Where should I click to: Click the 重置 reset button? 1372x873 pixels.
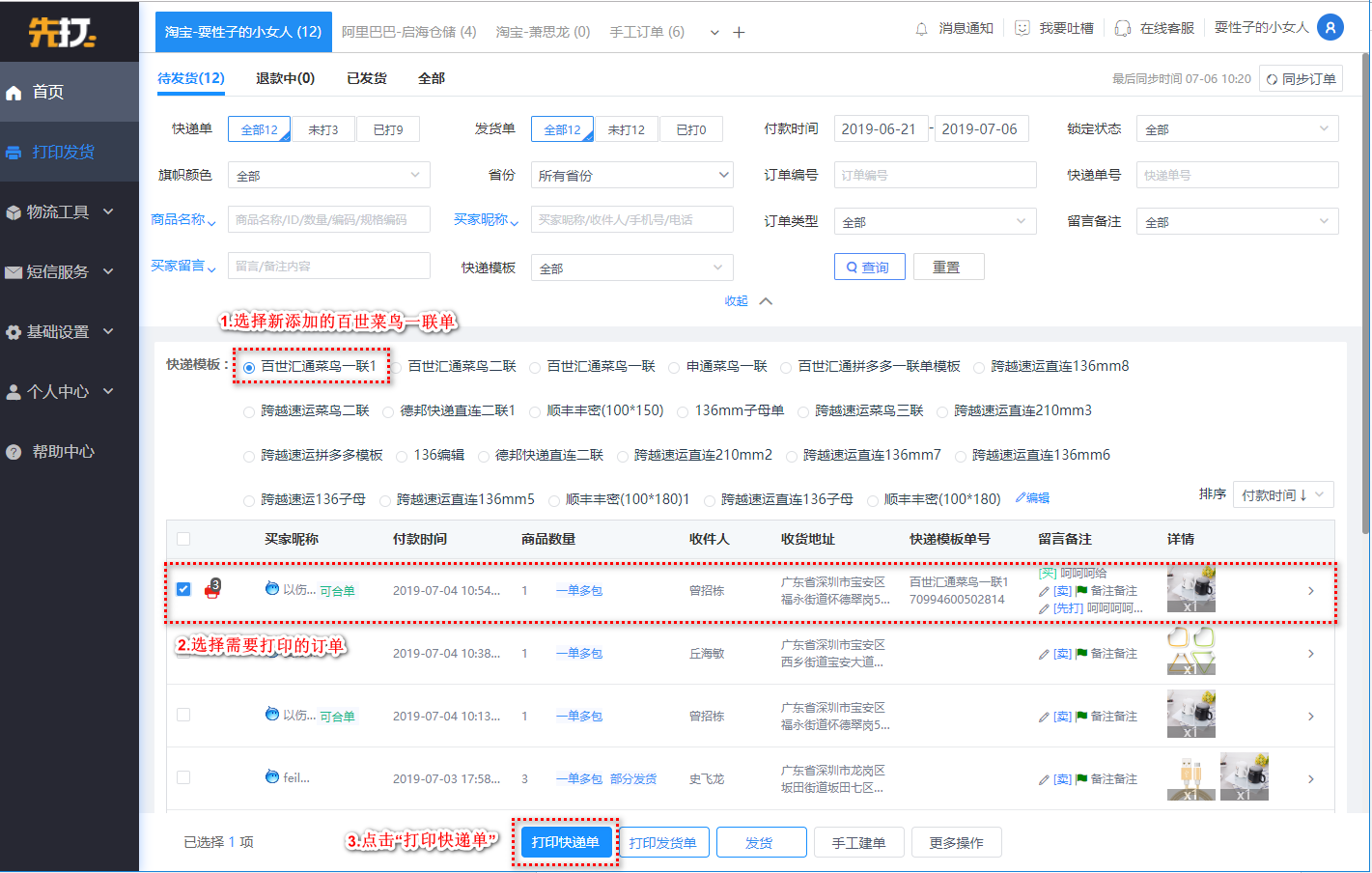(947, 267)
